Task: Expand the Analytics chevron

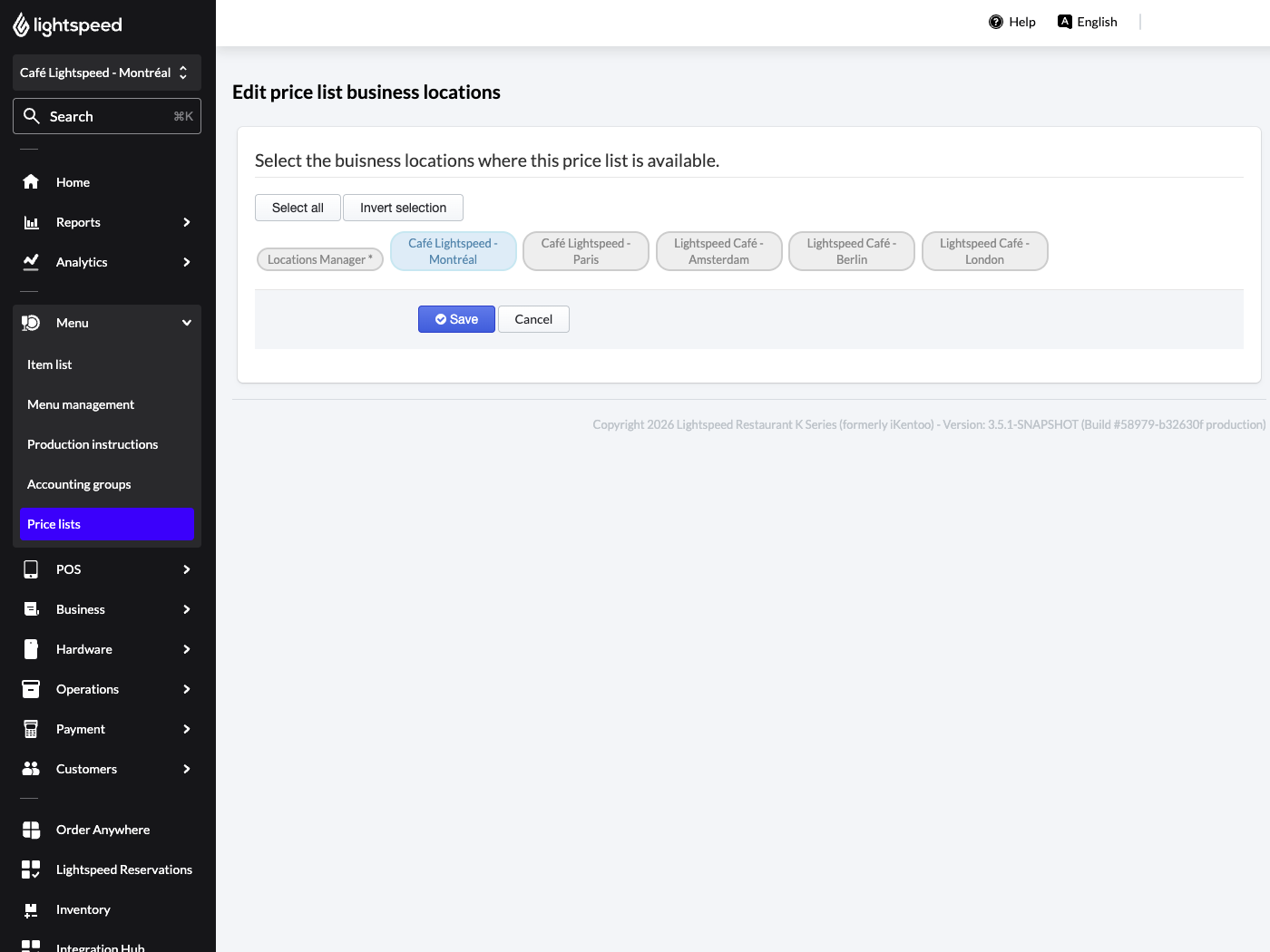Action: [x=187, y=262]
